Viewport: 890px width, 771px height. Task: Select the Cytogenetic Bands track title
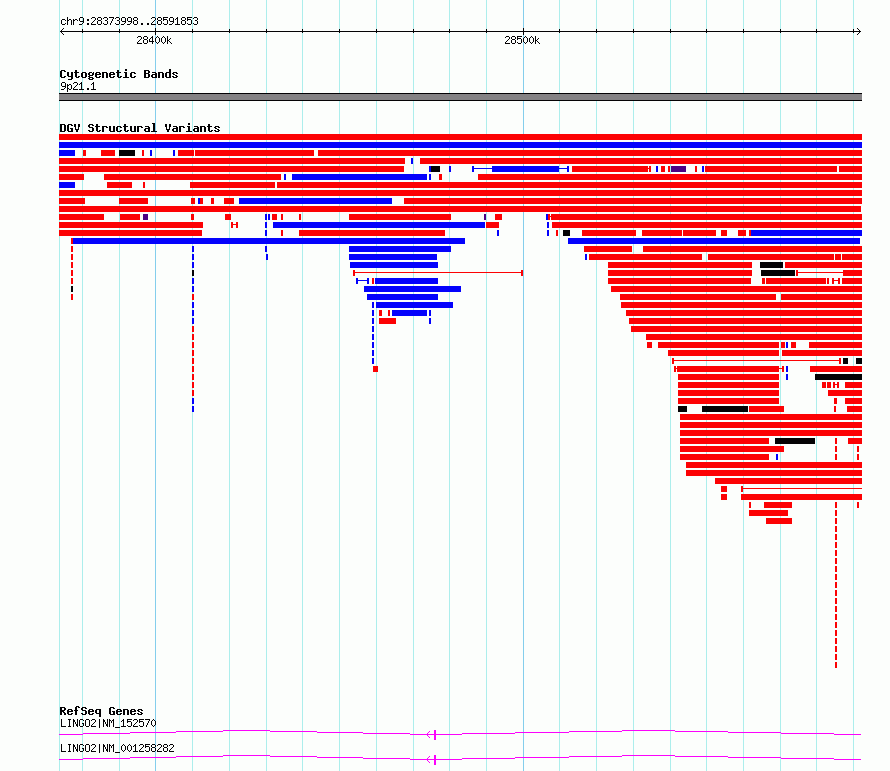click(x=119, y=74)
